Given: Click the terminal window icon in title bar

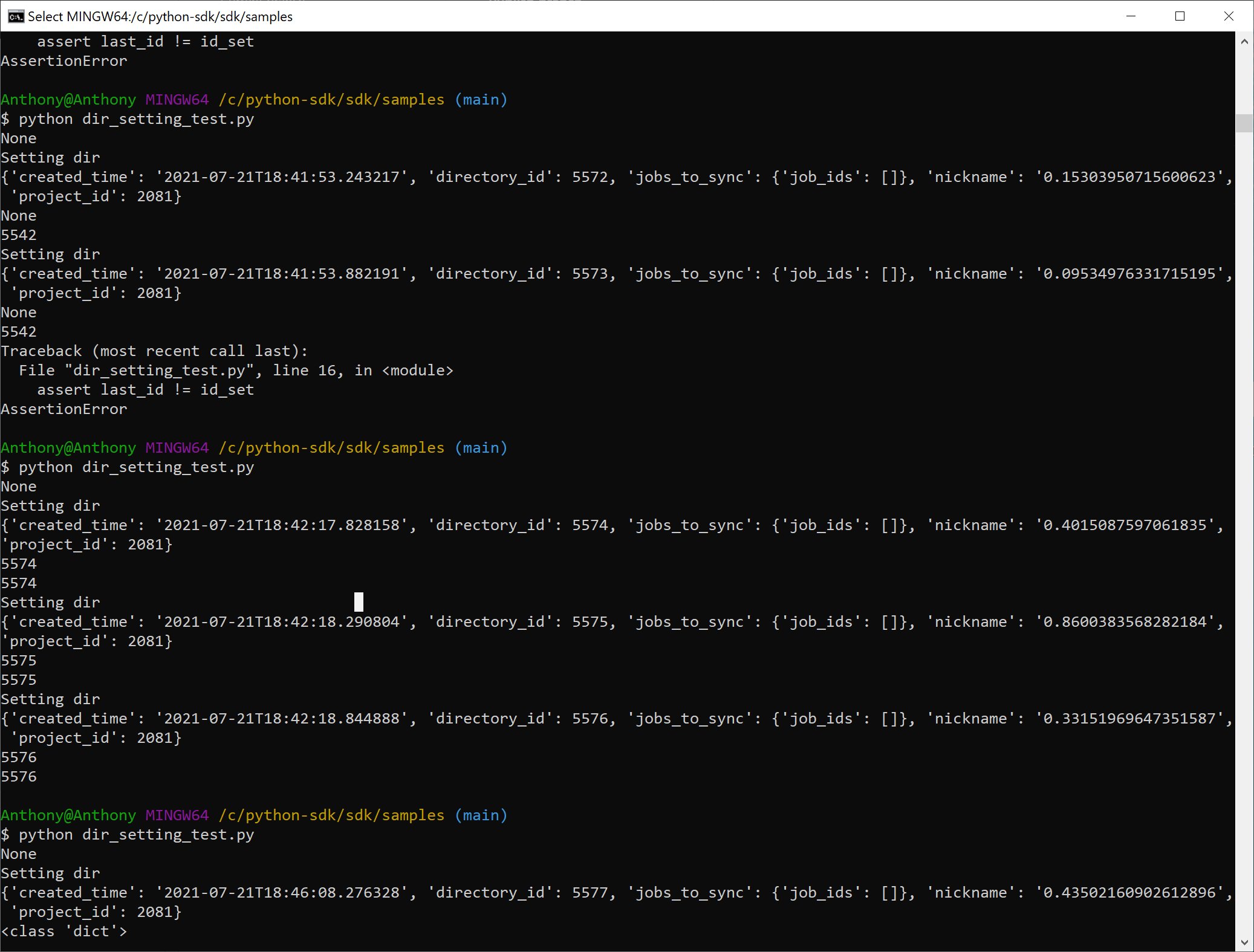Looking at the screenshot, I should click(16, 16).
